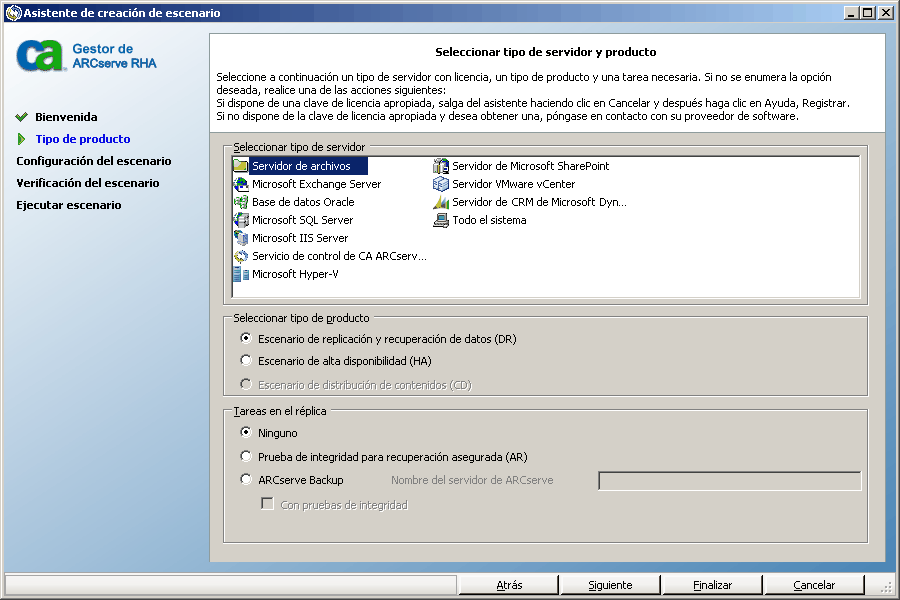Screen dimensions: 900x600
Task: Choose Prueba de integridad para recuperación asegurada (AR)
Action: (246, 456)
